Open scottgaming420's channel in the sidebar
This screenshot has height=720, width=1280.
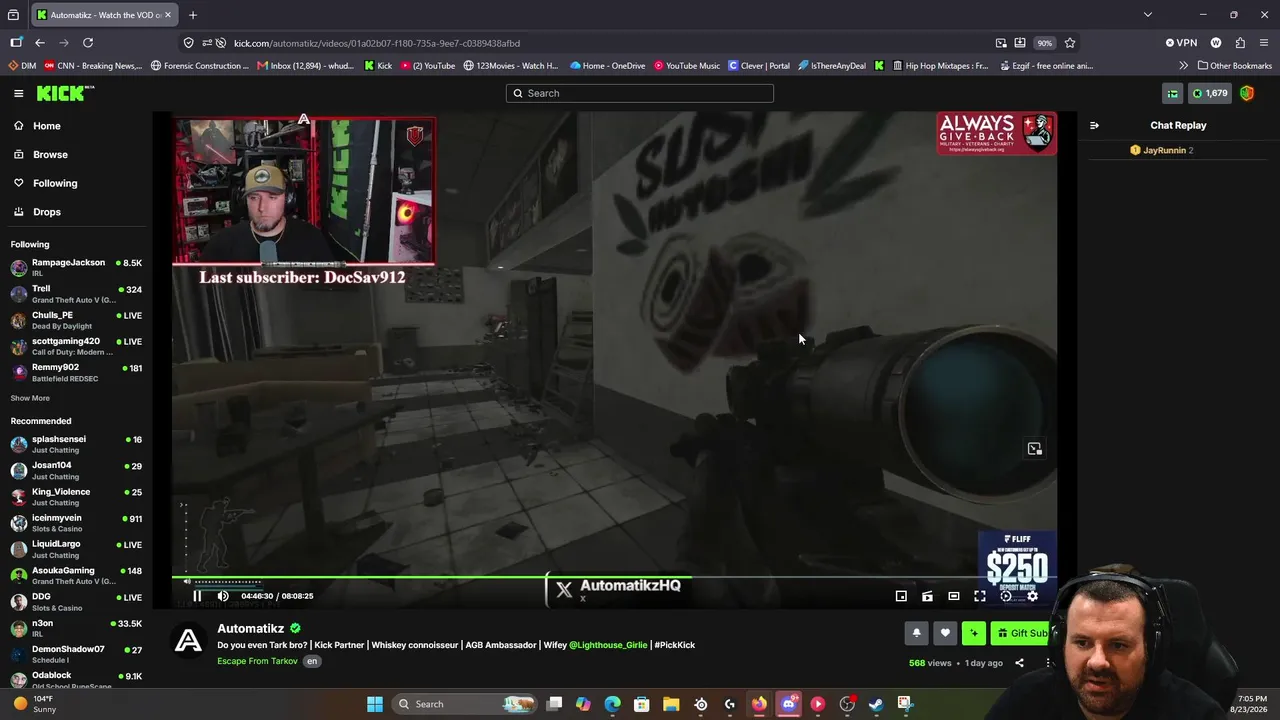[76, 346]
